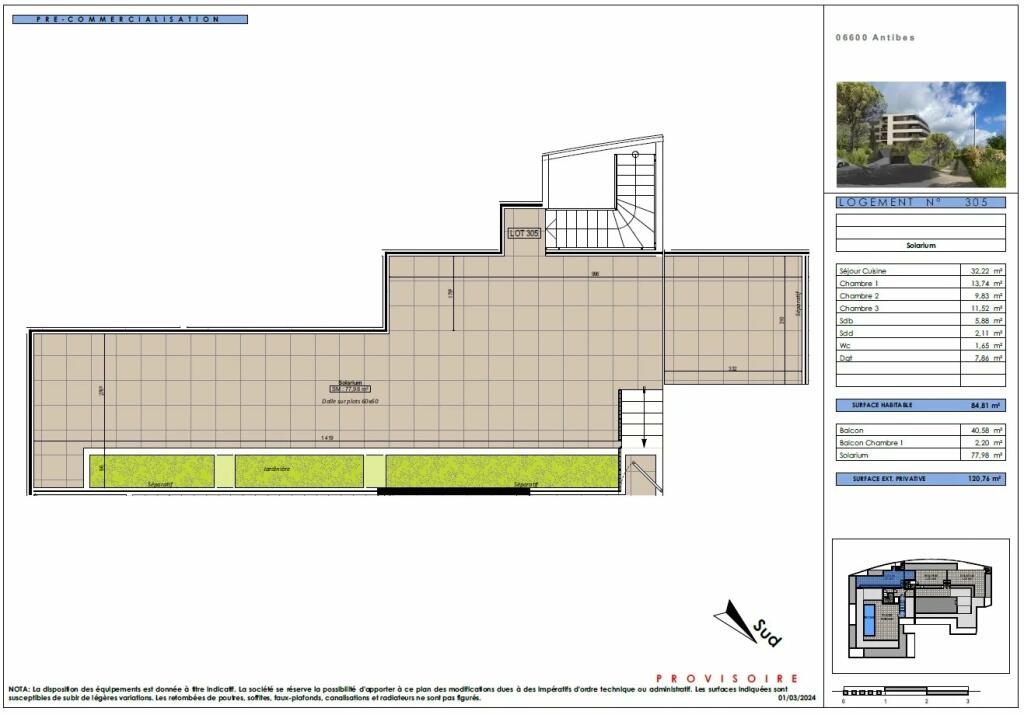Select the middle Jardinière green planter
Screen dimensions: 1024x715
coord(285,470)
